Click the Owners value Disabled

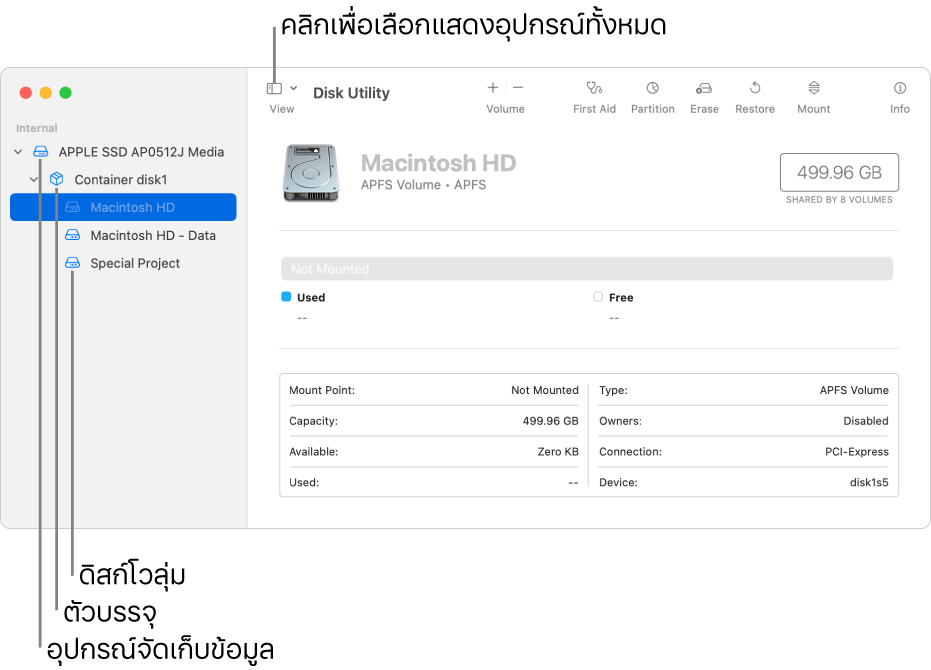pos(866,421)
